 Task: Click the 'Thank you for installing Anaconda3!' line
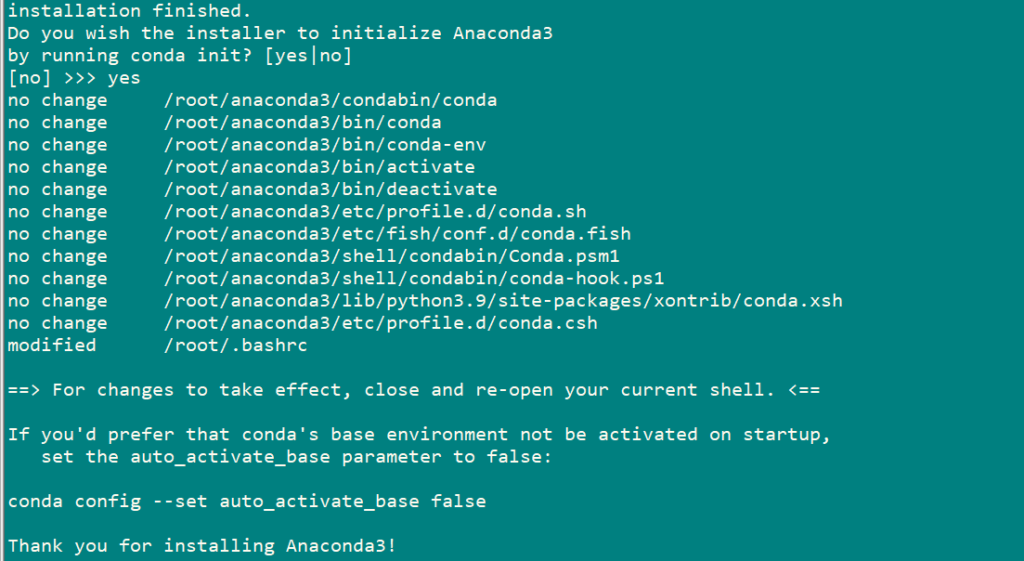point(202,545)
